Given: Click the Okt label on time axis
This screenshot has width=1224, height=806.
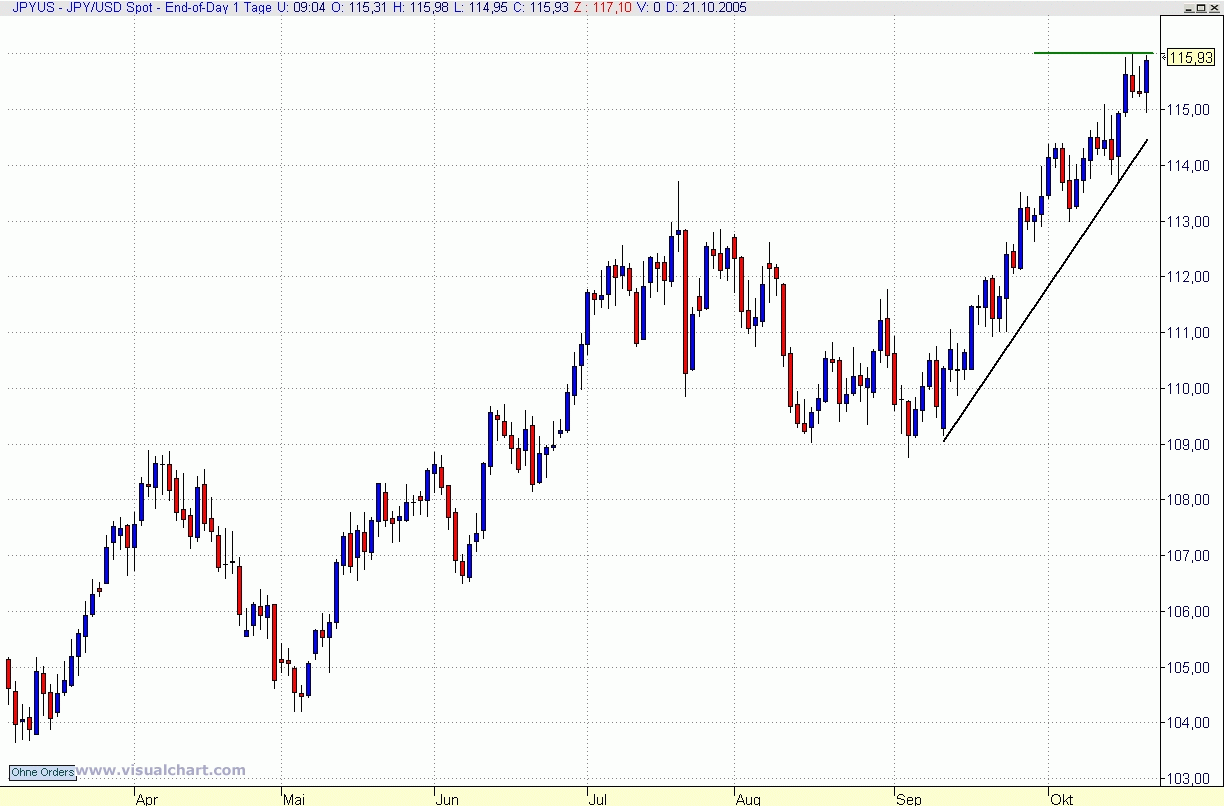Looking at the screenshot, I should [x=1062, y=799].
